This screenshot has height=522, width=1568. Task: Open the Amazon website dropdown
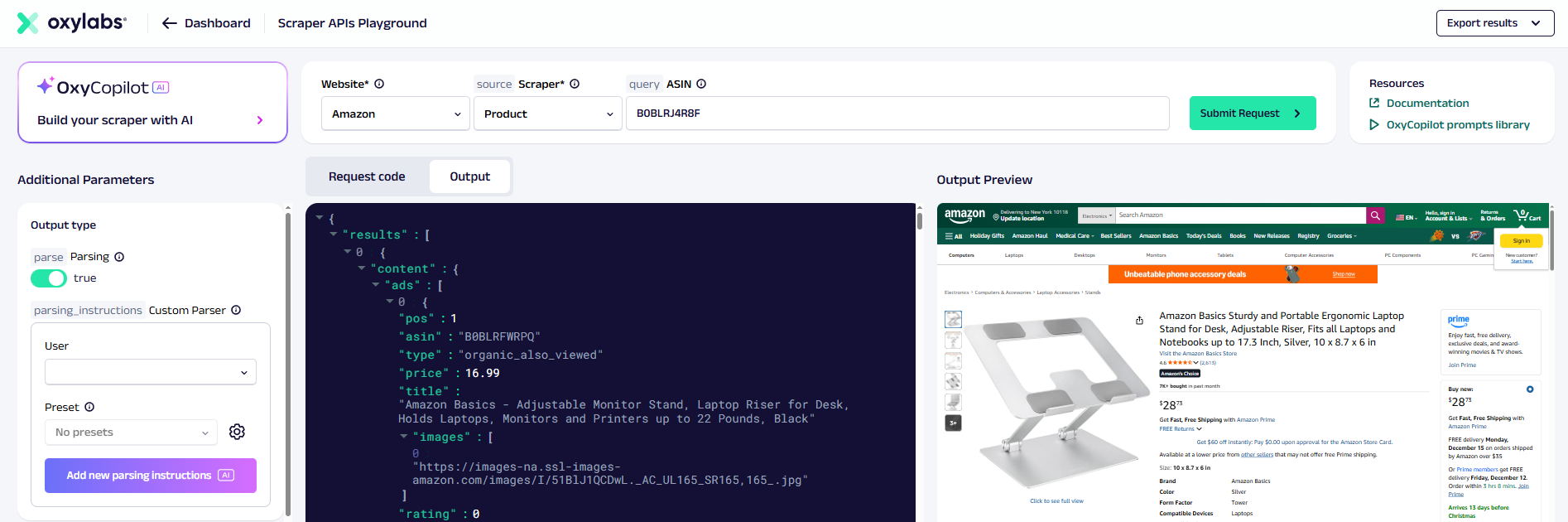tap(396, 114)
